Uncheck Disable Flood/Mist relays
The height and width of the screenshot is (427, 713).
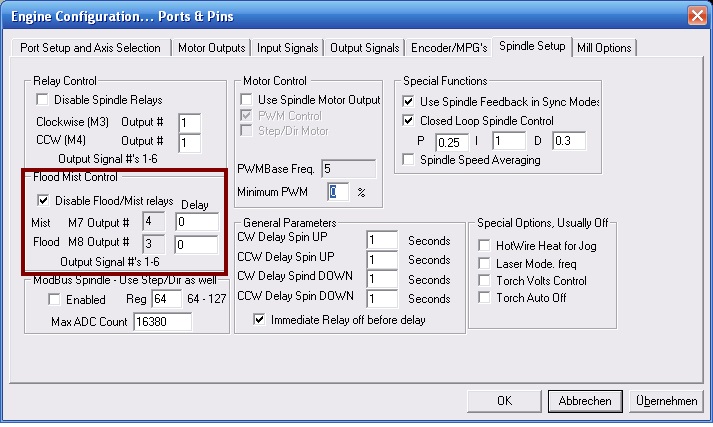[42, 200]
